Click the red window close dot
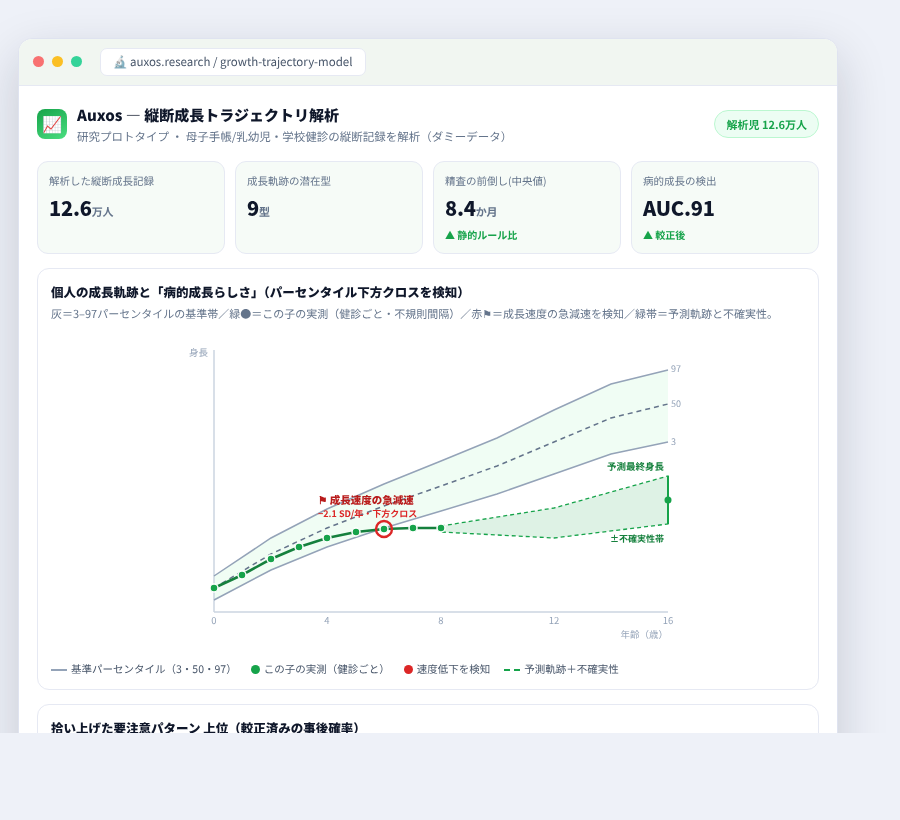 tap(38, 62)
